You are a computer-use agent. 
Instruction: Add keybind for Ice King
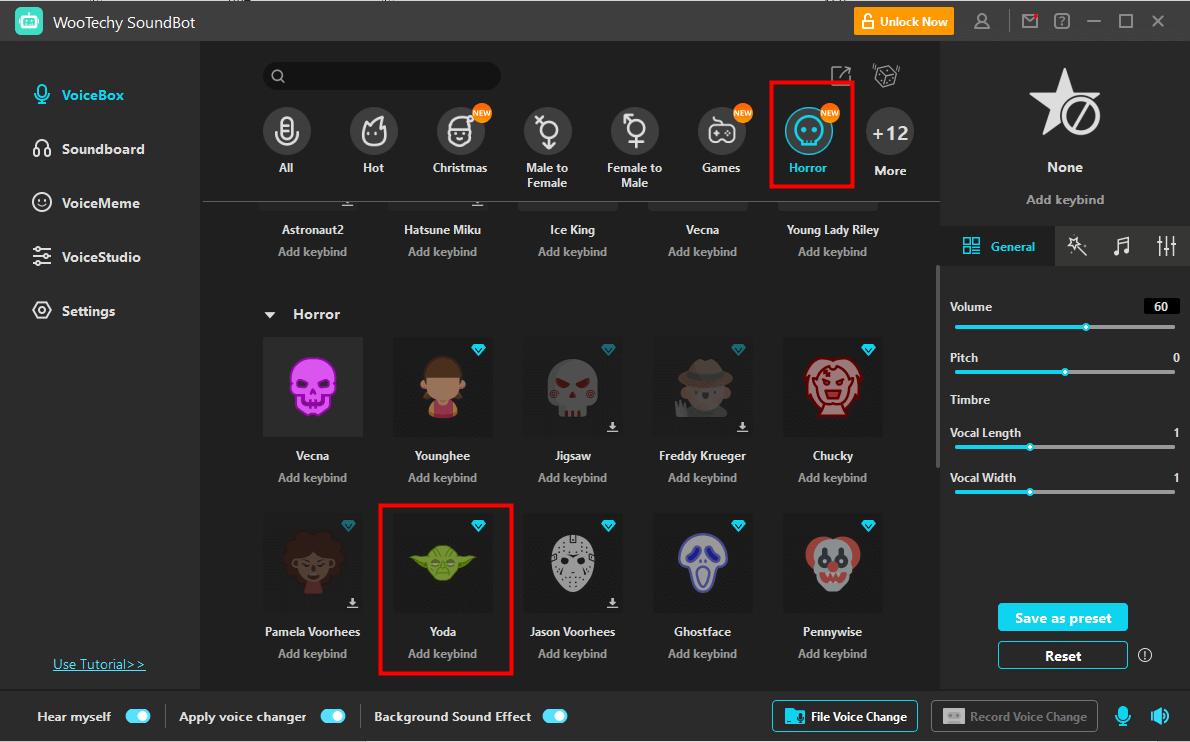click(x=572, y=251)
